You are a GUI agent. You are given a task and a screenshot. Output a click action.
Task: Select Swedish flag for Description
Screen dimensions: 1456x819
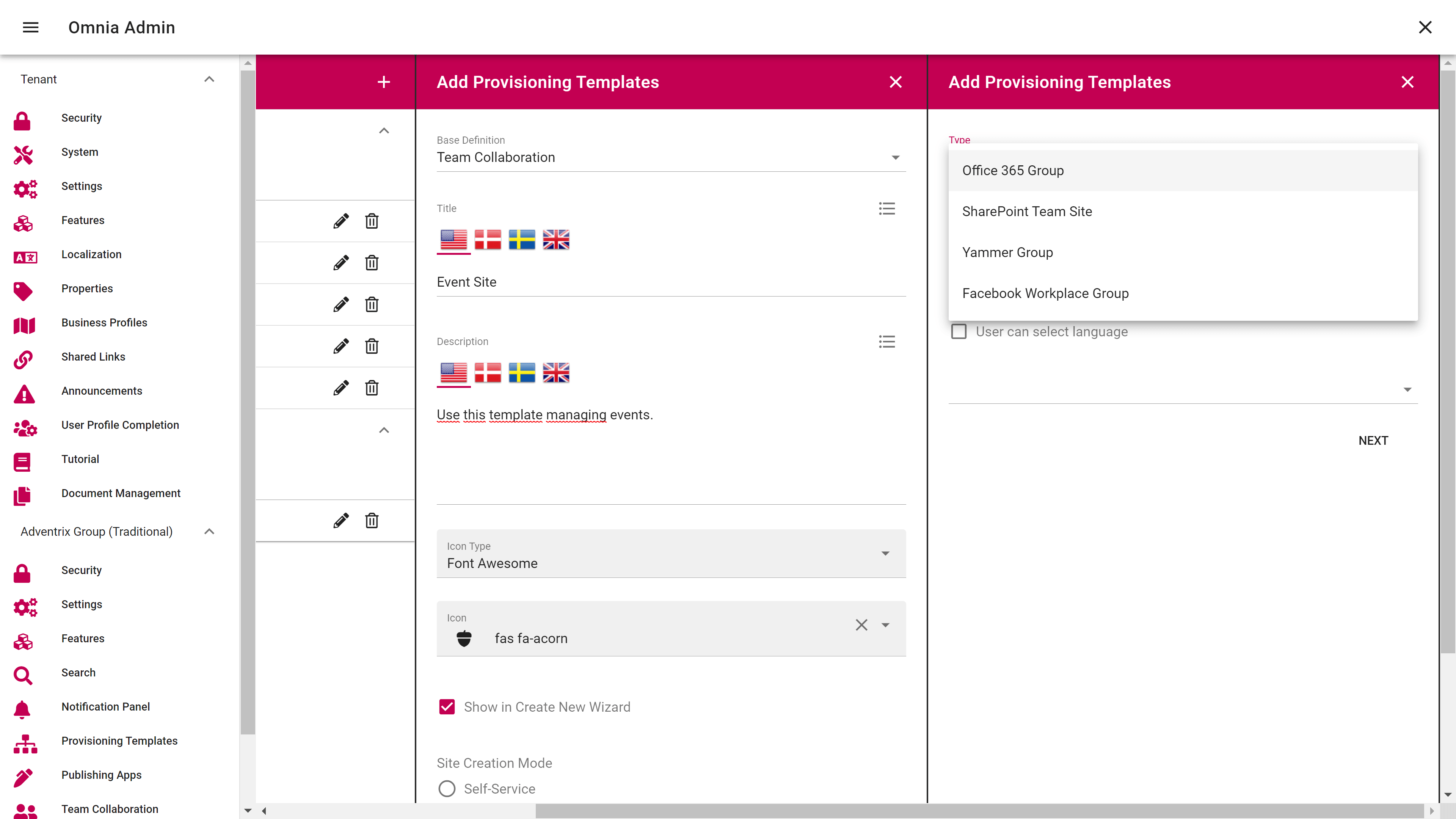(x=522, y=372)
